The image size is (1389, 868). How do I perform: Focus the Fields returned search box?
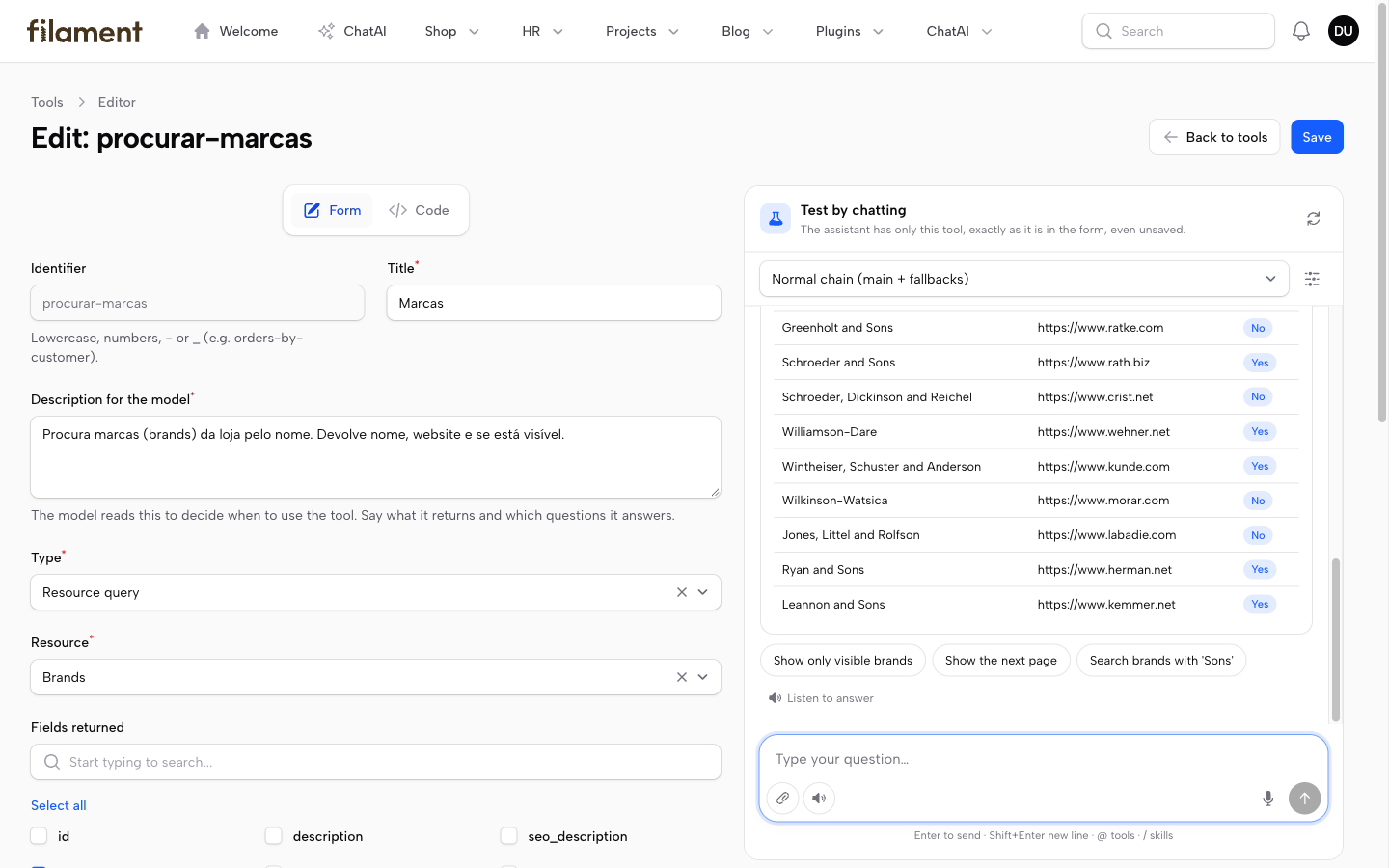pyautogui.click(x=376, y=762)
